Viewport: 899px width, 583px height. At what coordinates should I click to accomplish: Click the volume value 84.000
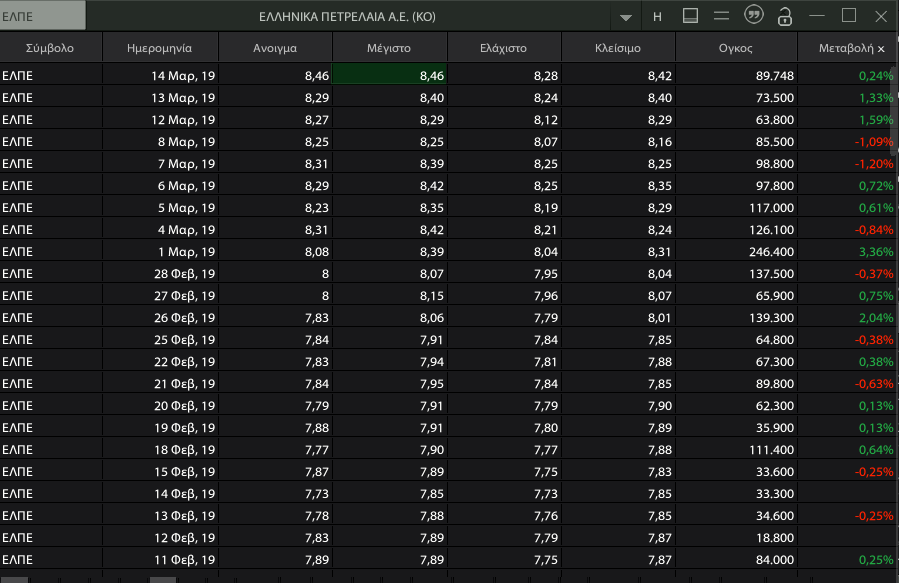point(775,559)
